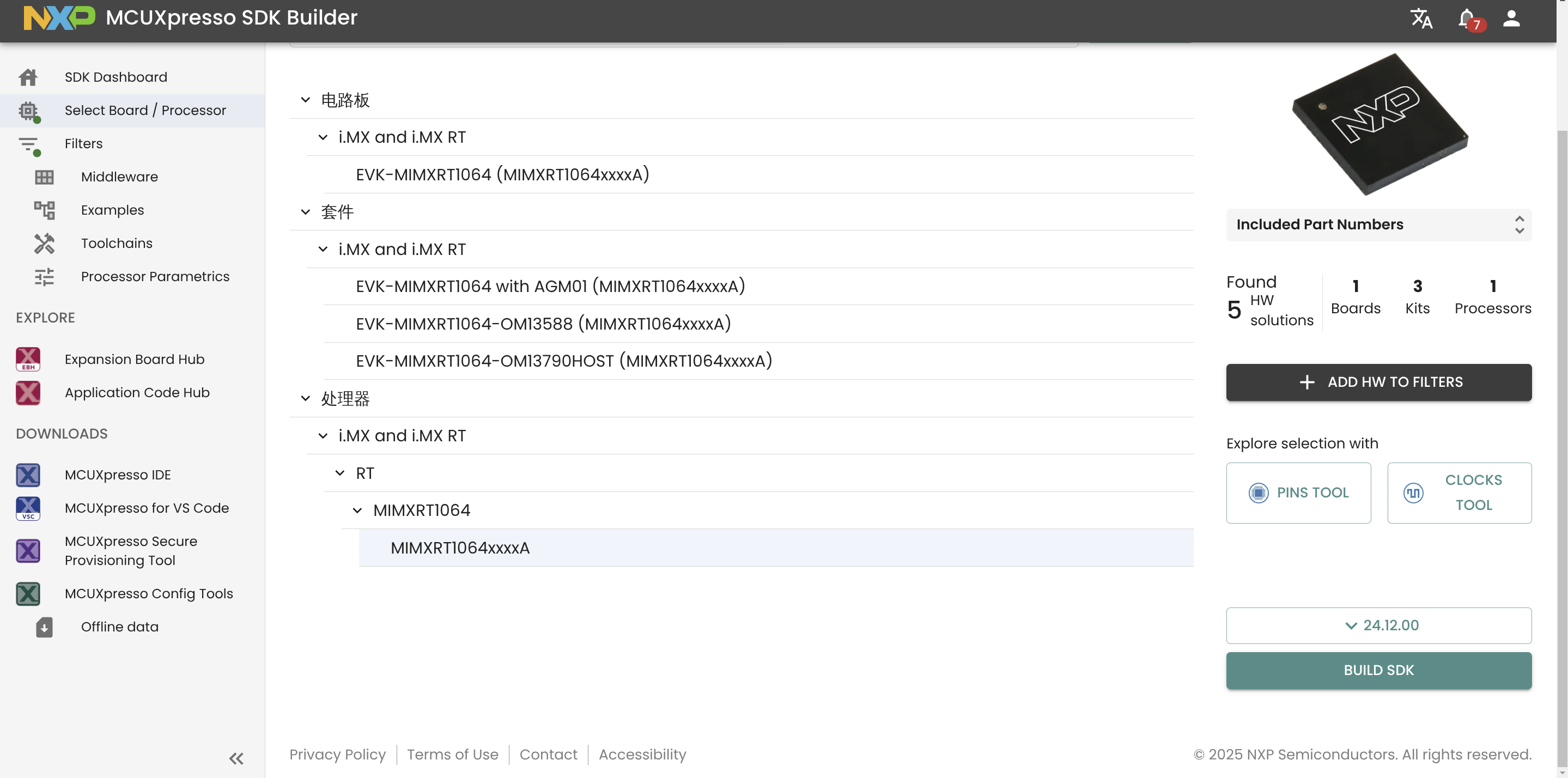
Task: Click the Toolchains wrench icon
Action: coord(44,244)
